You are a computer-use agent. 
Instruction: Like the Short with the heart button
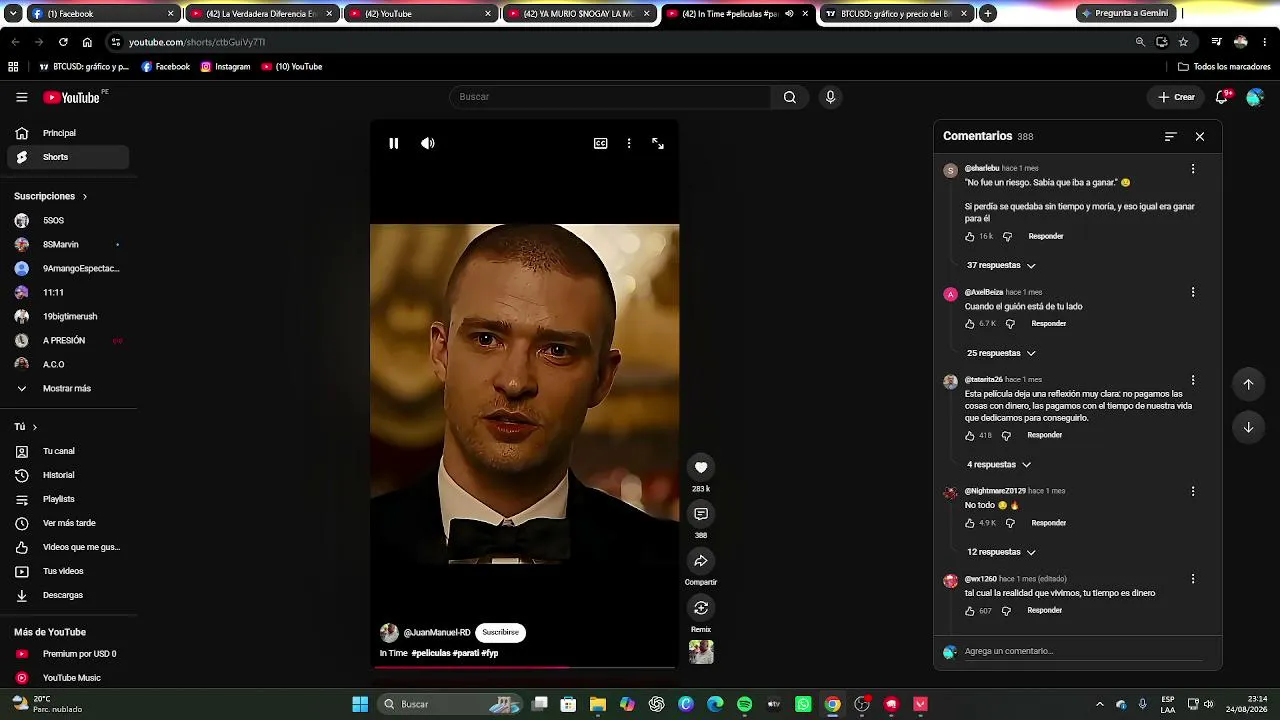tap(701, 467)
